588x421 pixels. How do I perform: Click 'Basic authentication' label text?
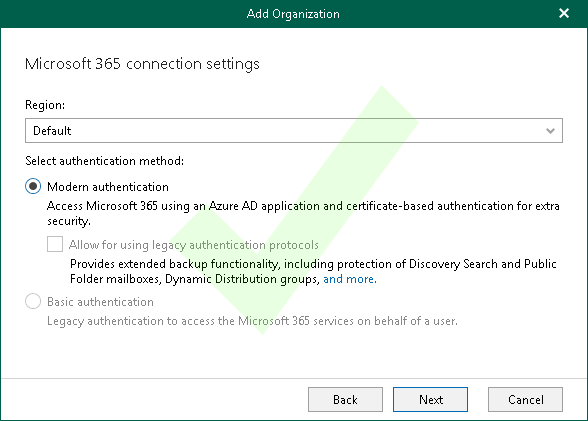(x=100, y=302)
